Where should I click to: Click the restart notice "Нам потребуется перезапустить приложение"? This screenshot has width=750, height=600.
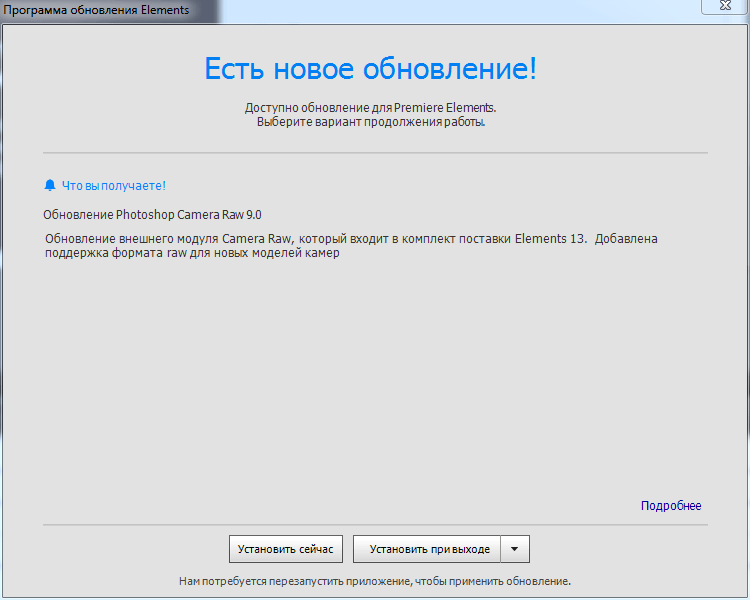tap(295, 581)
